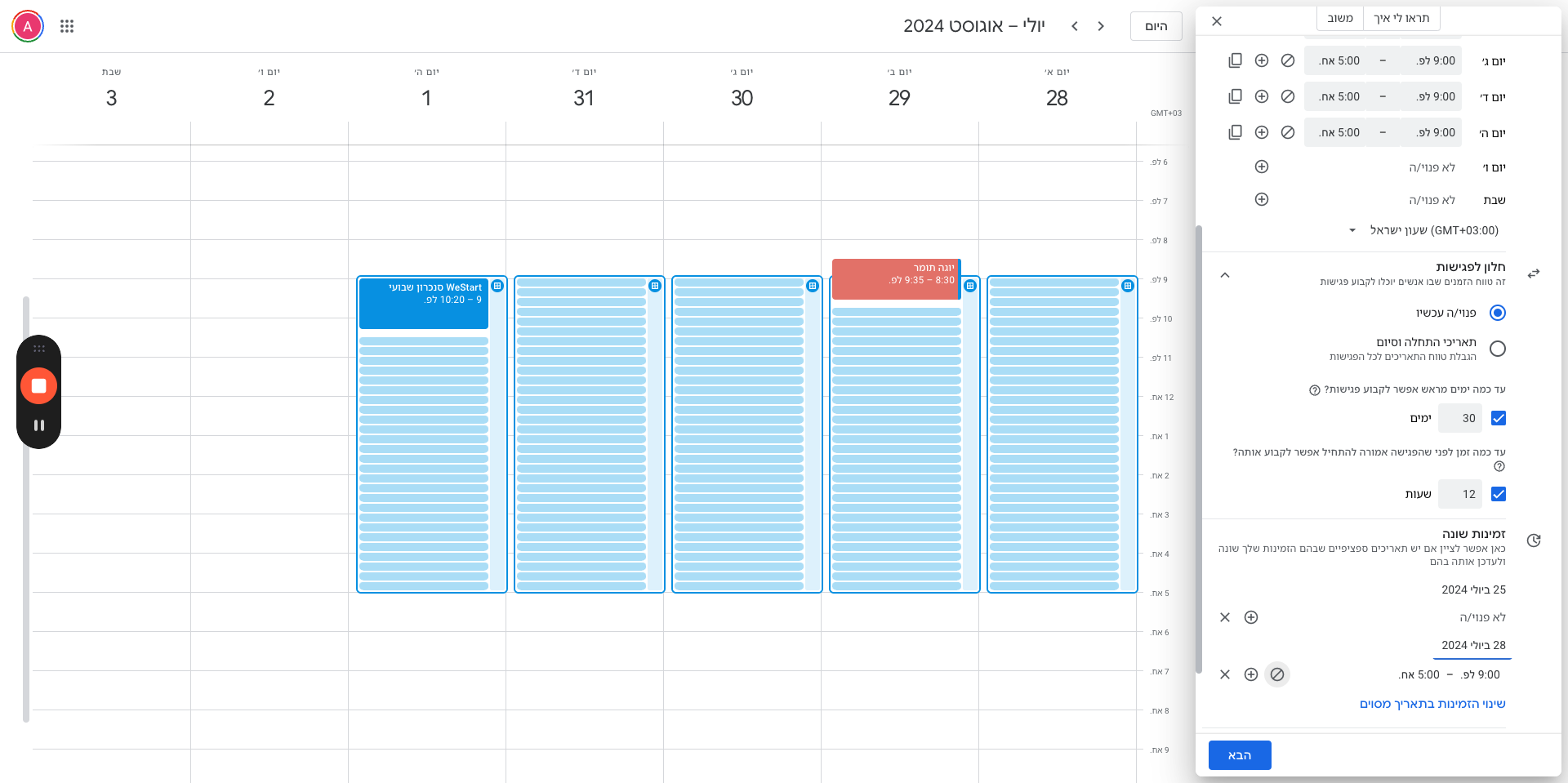
Task: Add another time period for יום ה׳
Action: point(1262,132)
